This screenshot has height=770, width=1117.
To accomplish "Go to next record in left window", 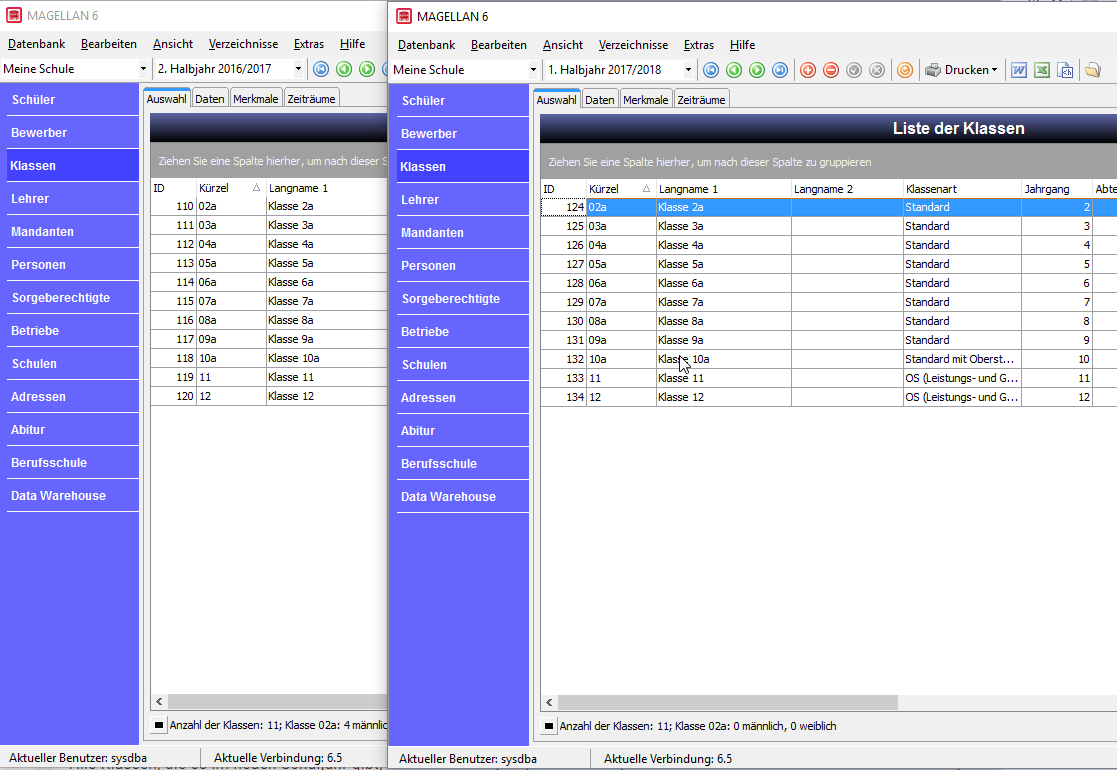I will tap(367, 69).
